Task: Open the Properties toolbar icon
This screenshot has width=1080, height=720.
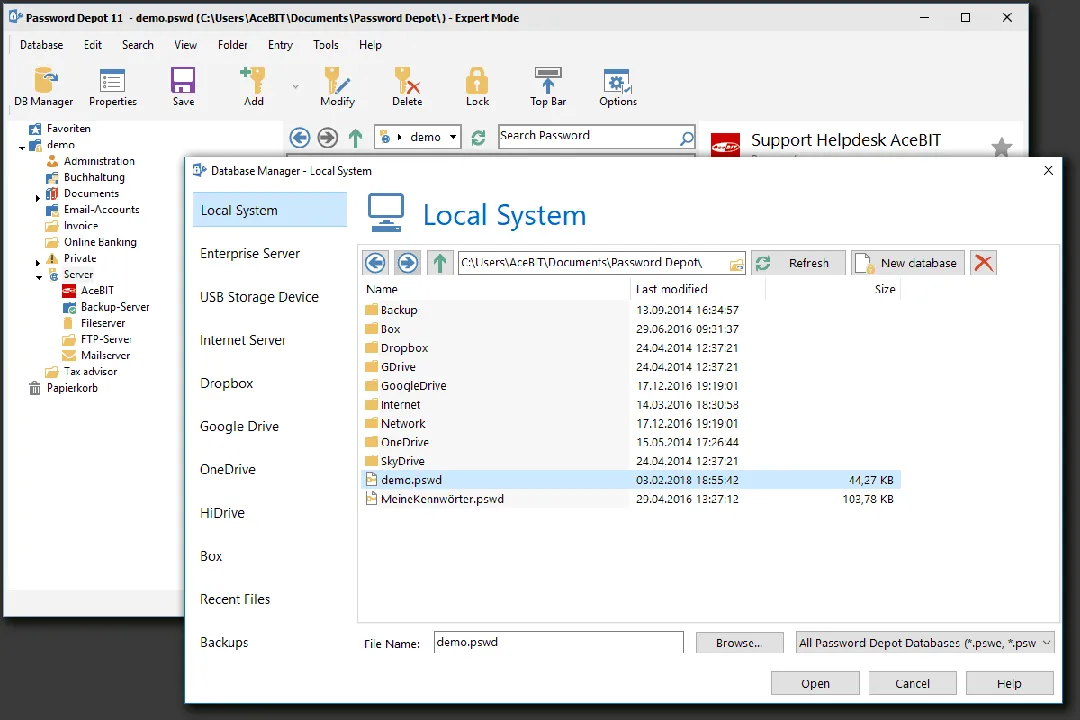Action: pyautogui.click(x=113, y=87)
